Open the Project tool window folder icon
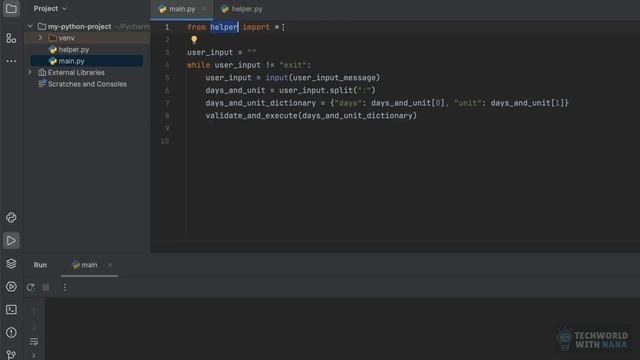This screenshot has height=360, width=640. point(11,9)
